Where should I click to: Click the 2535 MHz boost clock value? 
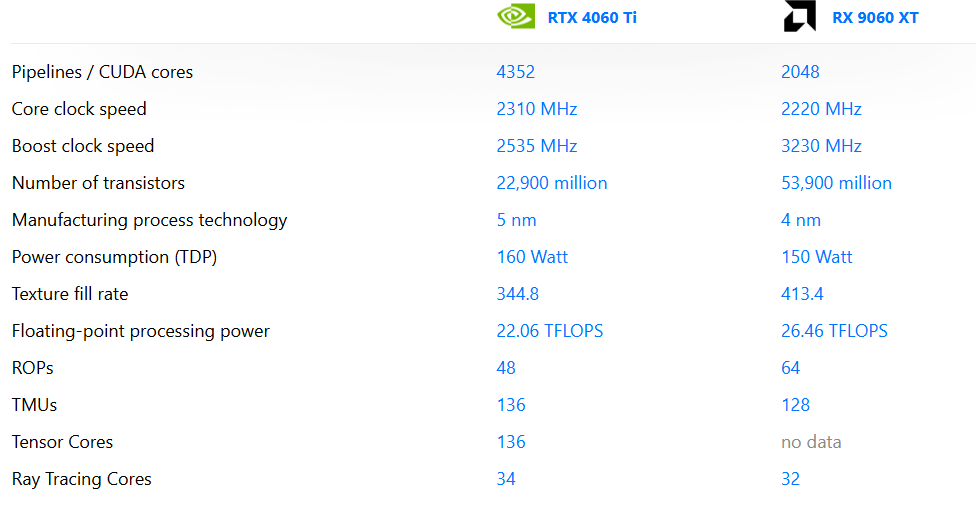[537, 146]
